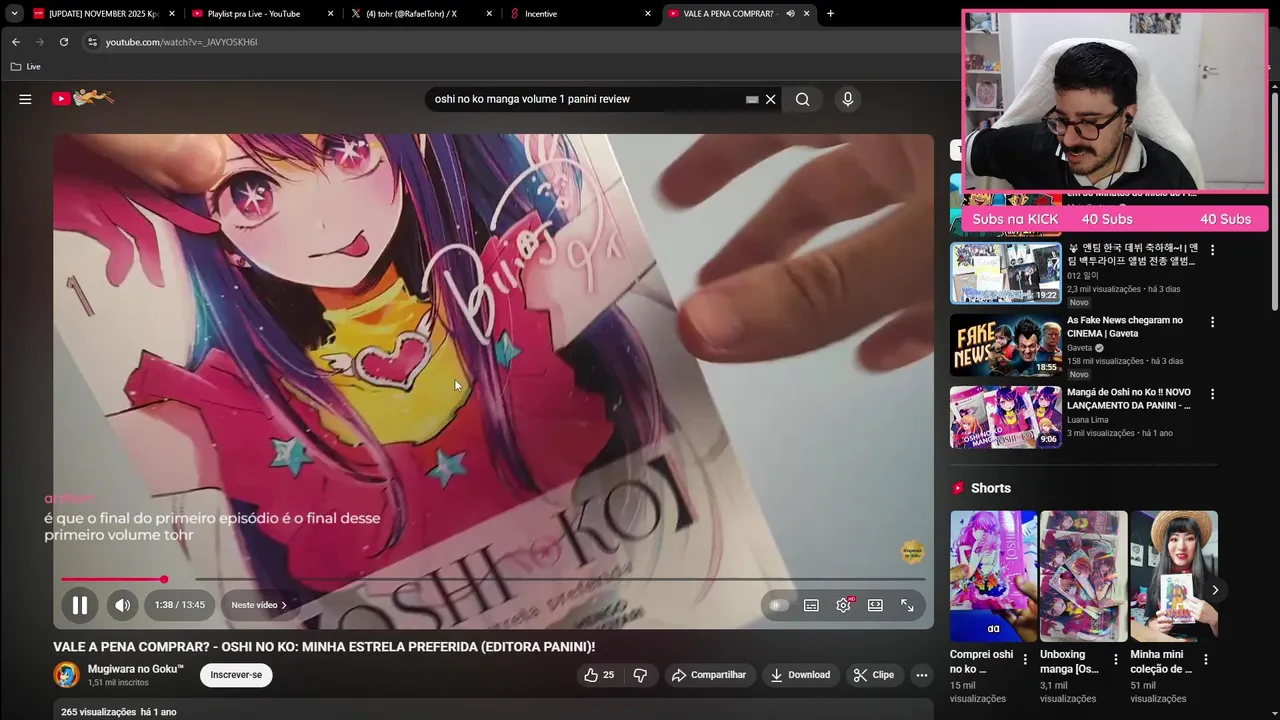
Task: Open 'Comprei oshi no ko' short
Action: click(993, 576)
